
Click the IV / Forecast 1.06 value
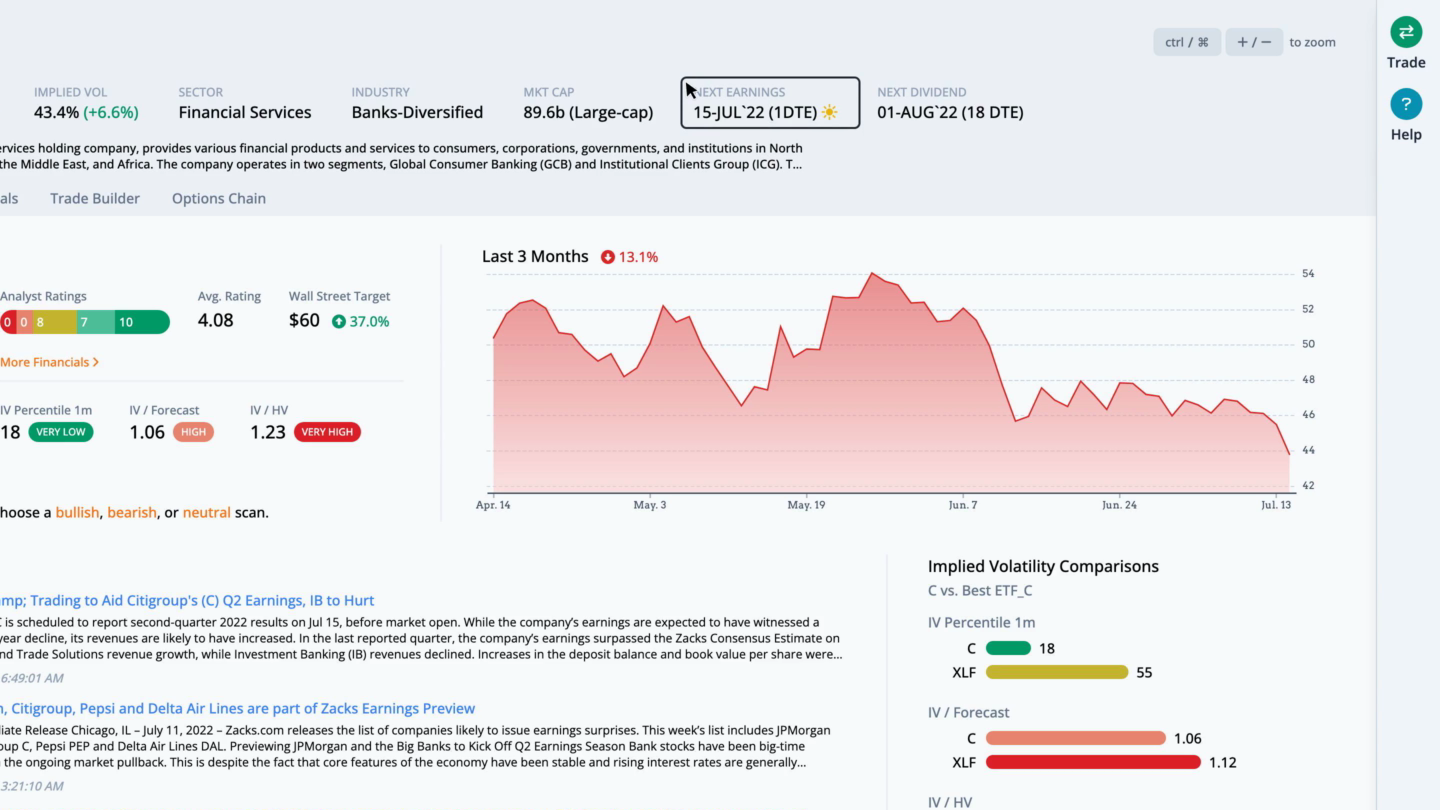click(x=147, y=432)
